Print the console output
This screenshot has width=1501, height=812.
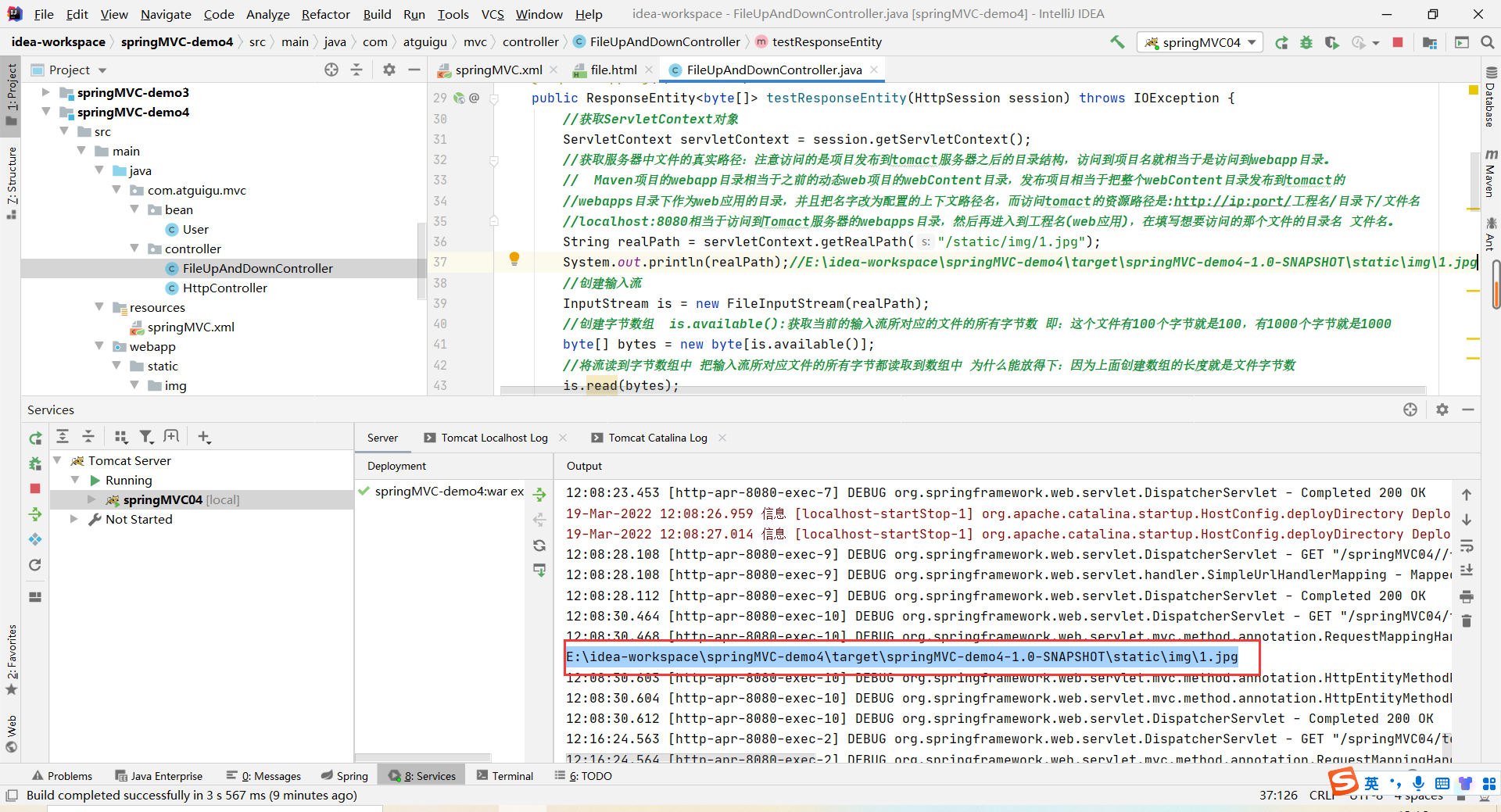(1467, 596)
